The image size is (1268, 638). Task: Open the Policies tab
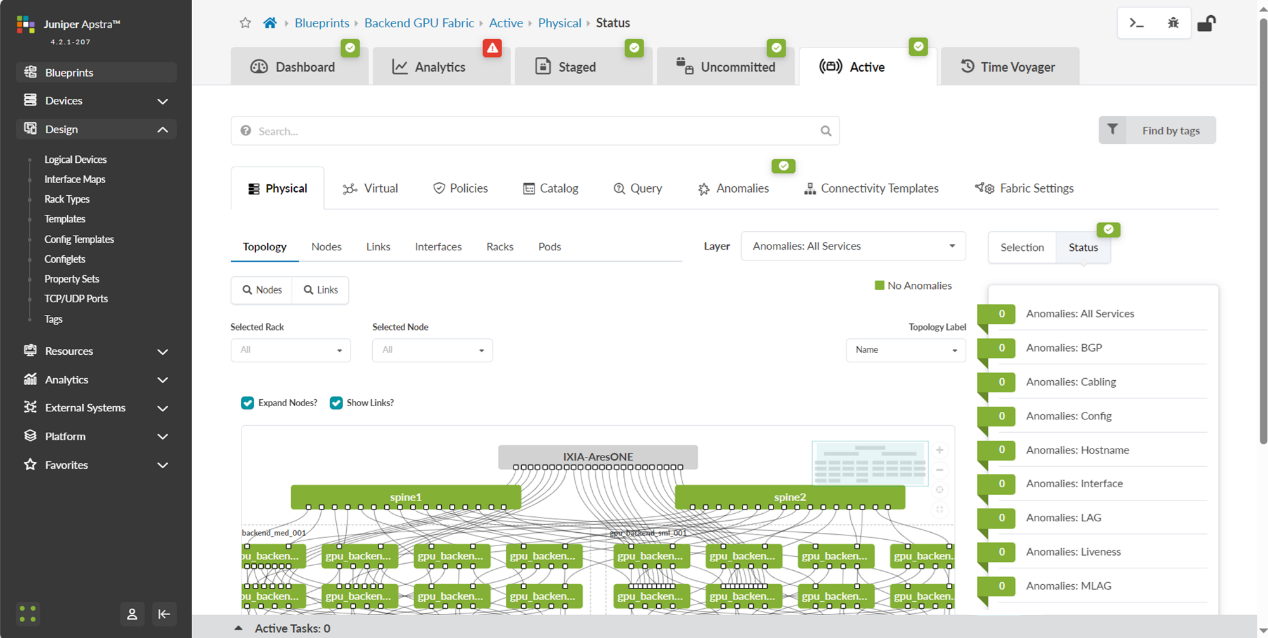click(460, 188)
